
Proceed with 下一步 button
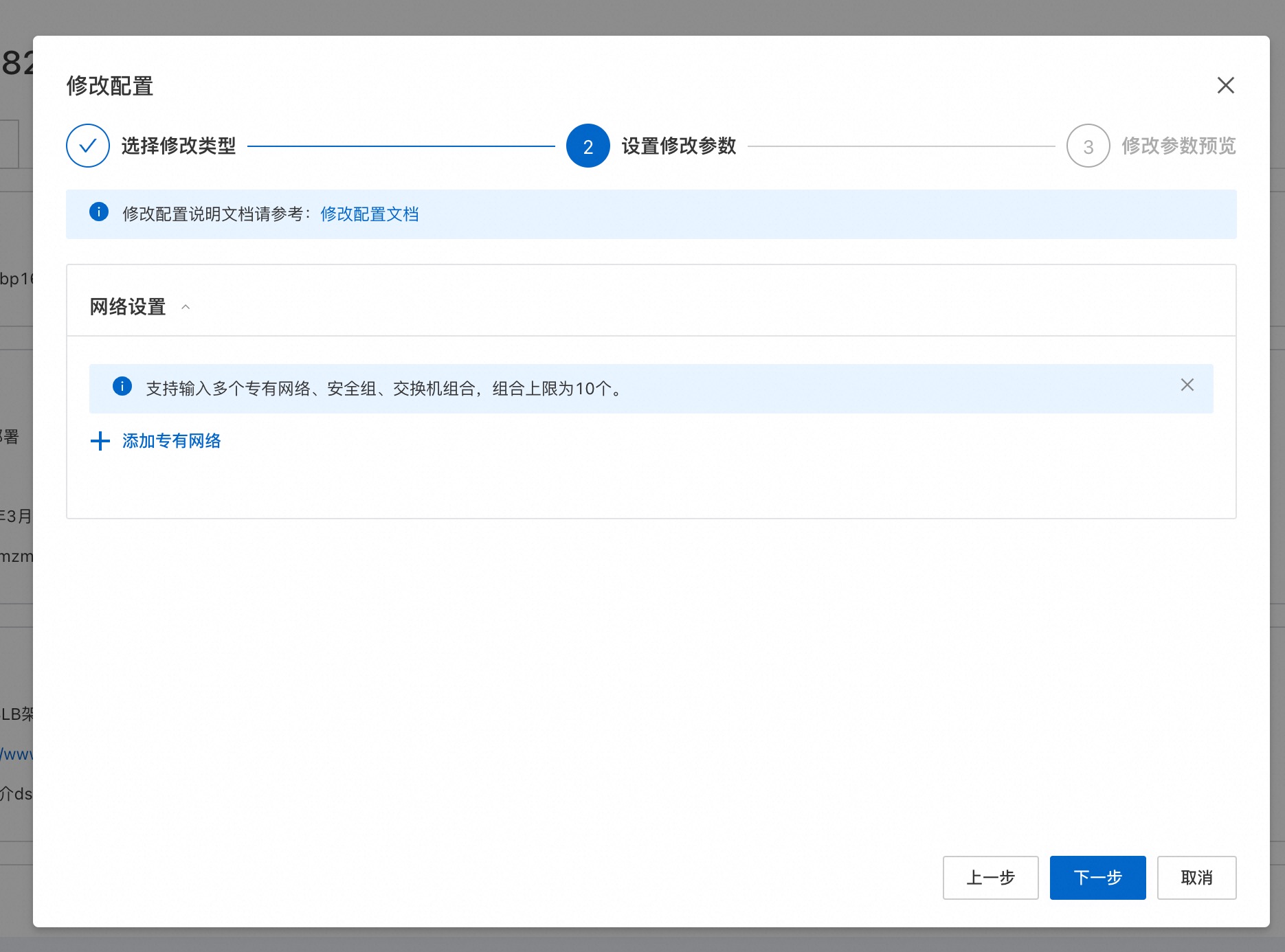point(1097,877)
